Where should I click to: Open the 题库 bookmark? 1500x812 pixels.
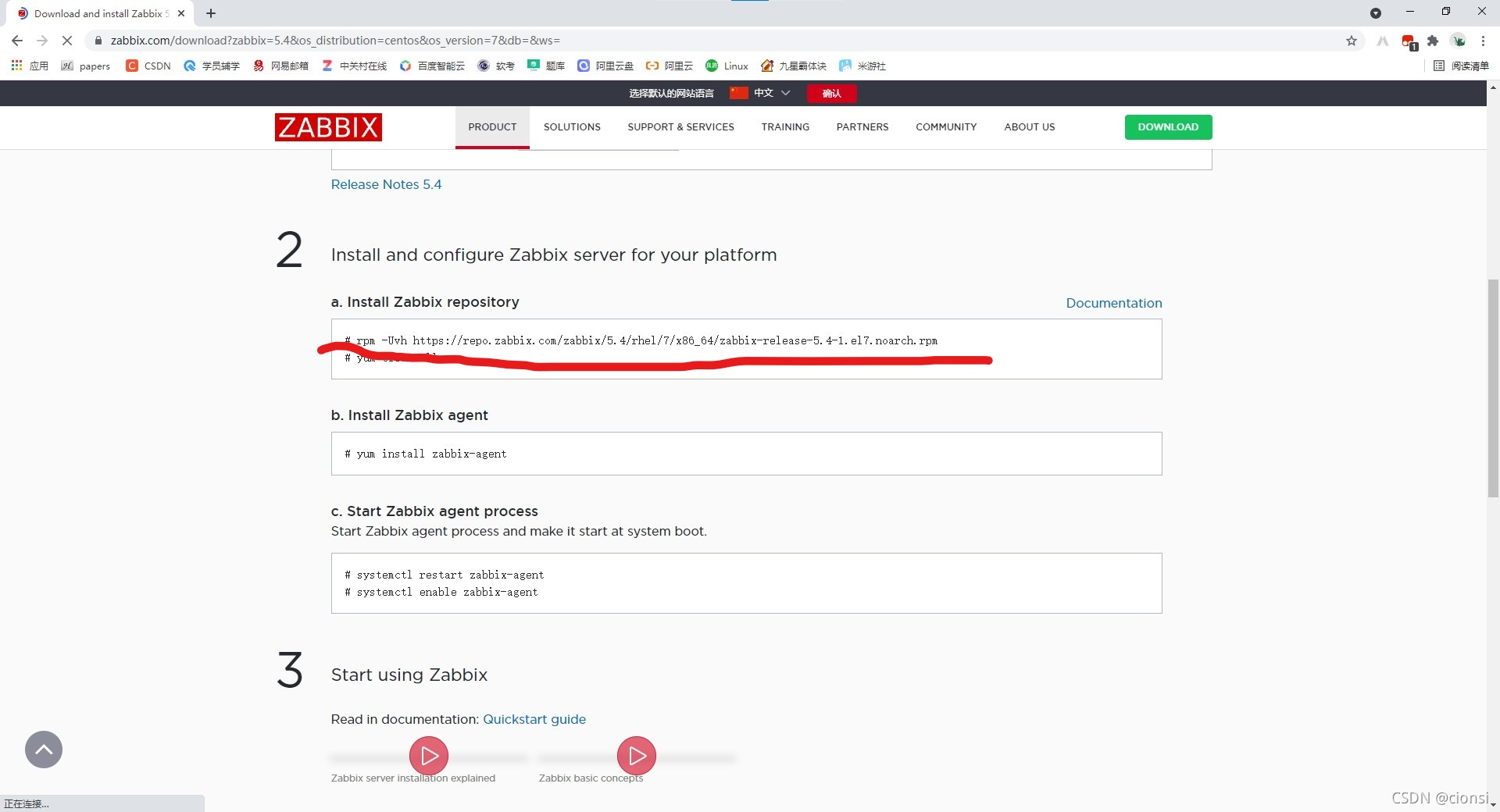[x=546, y=66]
